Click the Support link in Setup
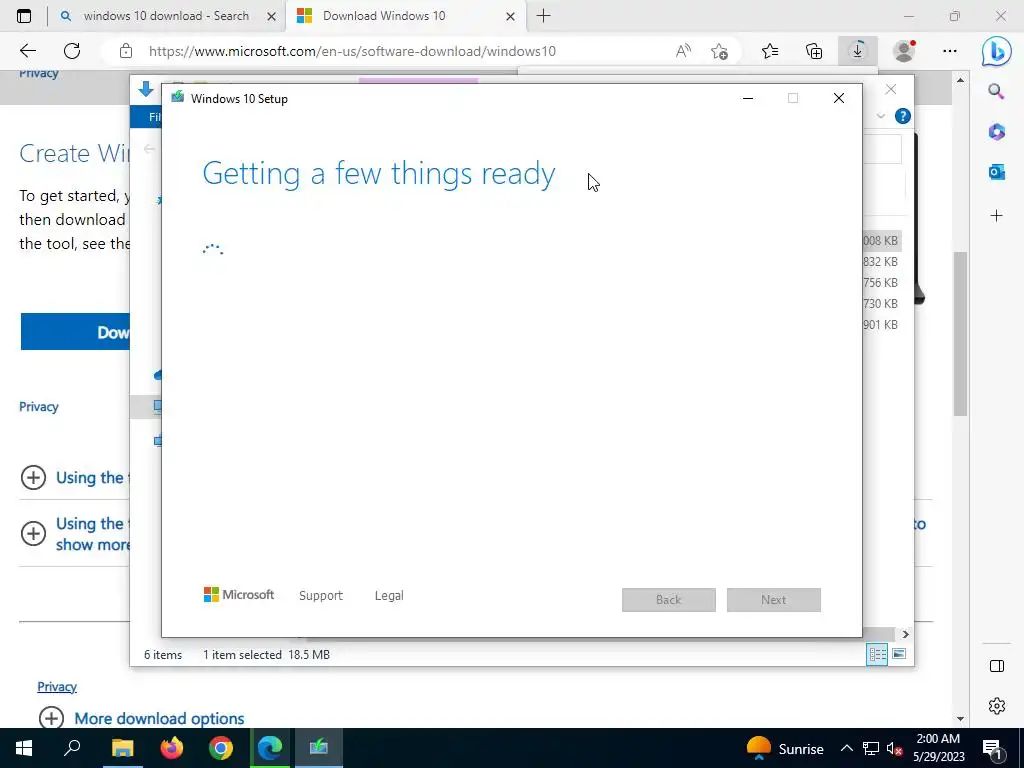 coord(321,596)
